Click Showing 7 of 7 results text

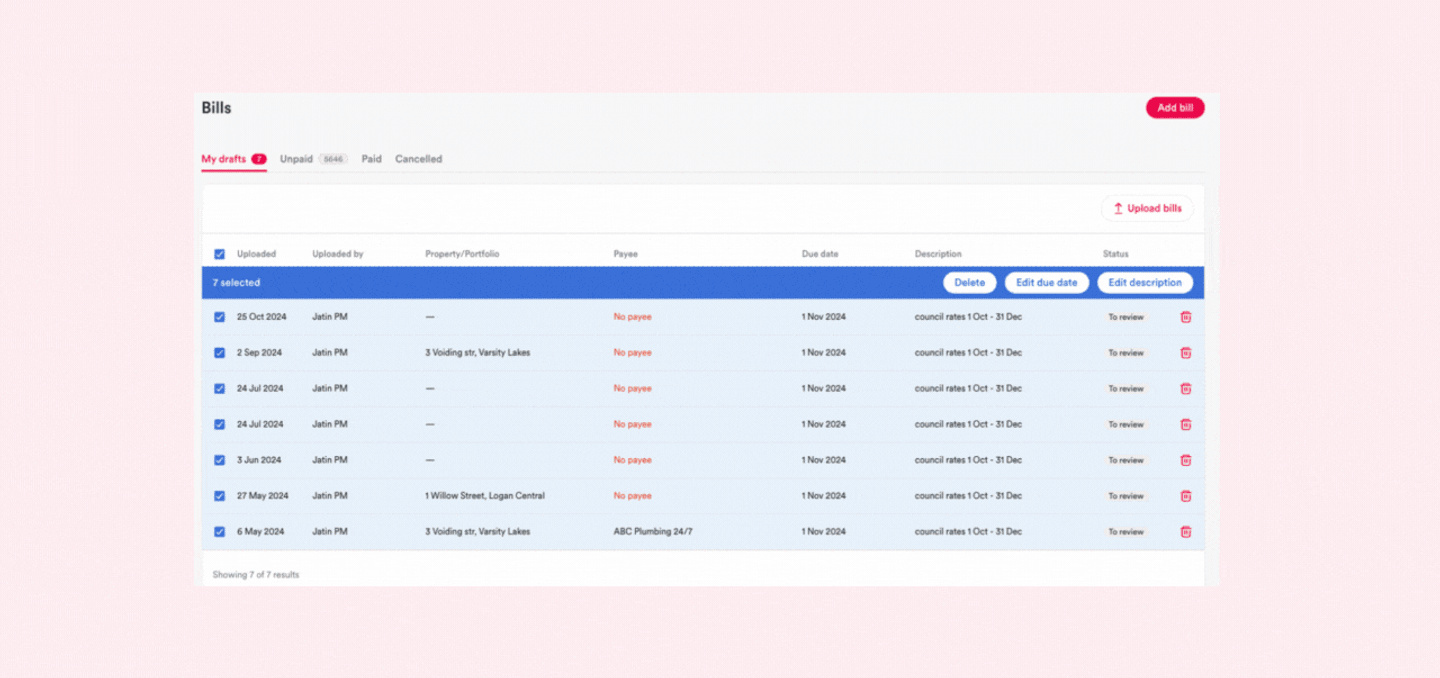pos(256,575)
